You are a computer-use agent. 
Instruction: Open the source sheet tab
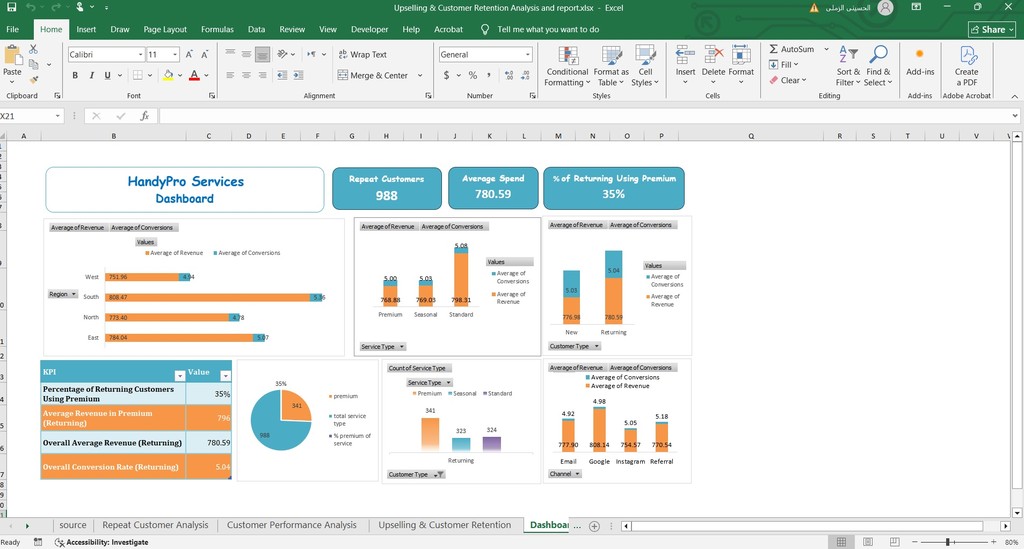coord(72,525)
